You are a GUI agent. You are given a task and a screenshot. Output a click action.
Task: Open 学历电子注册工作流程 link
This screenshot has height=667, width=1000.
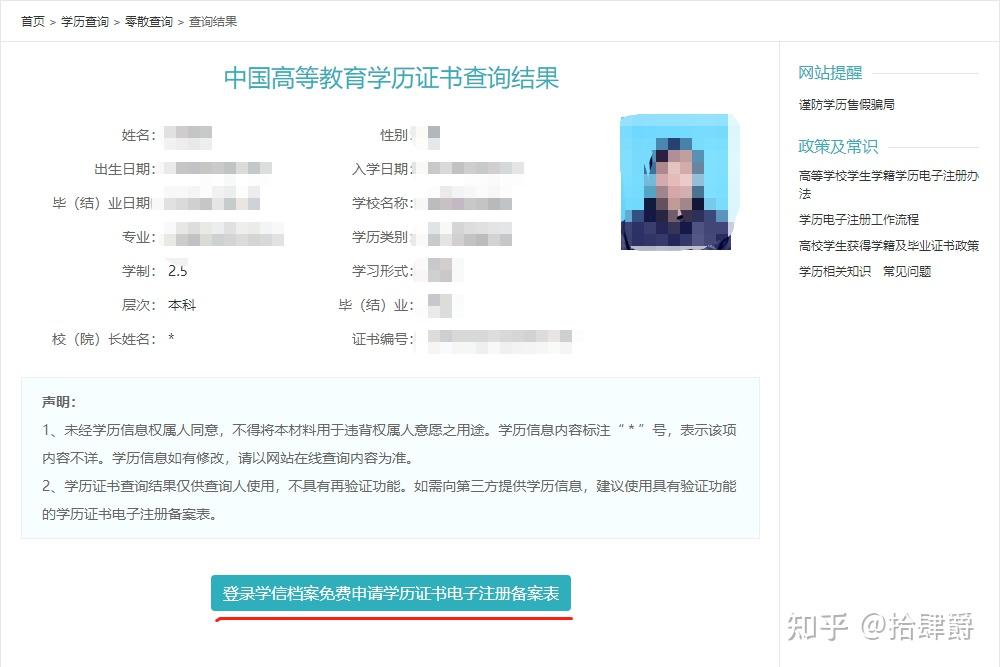pos(858,219)
